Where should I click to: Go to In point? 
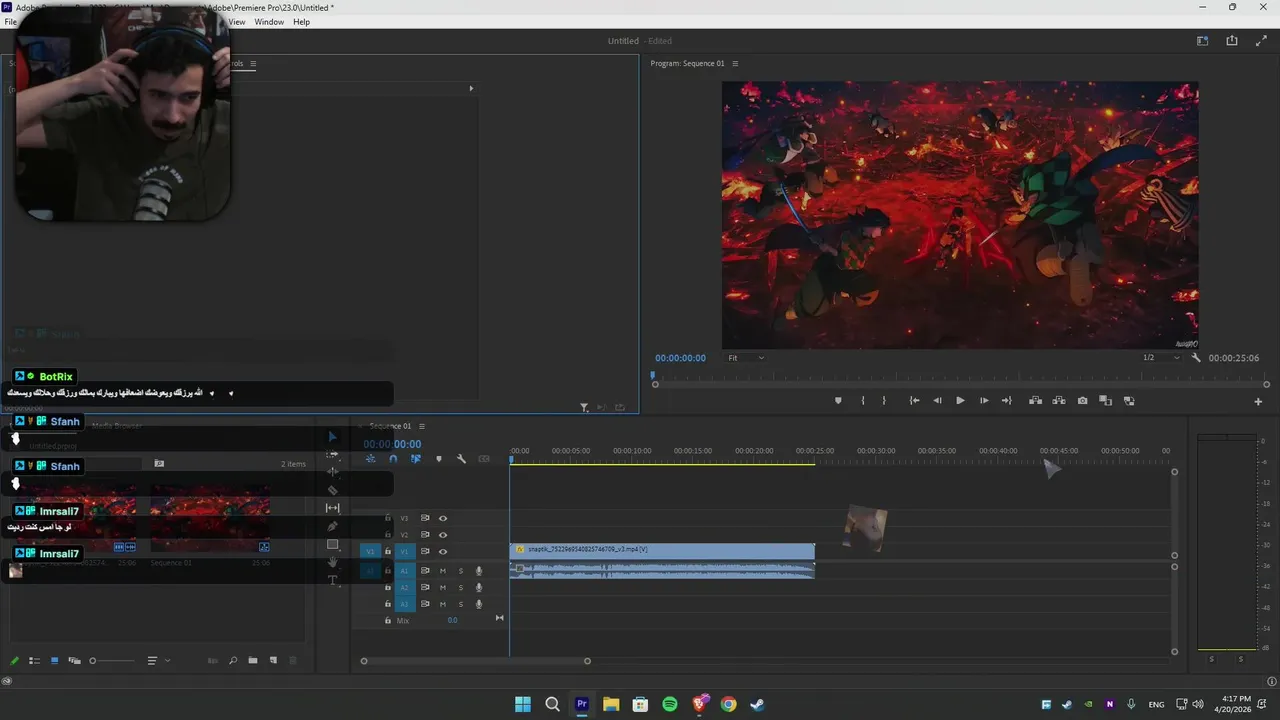pyautogui.click(x=914, y=401)
